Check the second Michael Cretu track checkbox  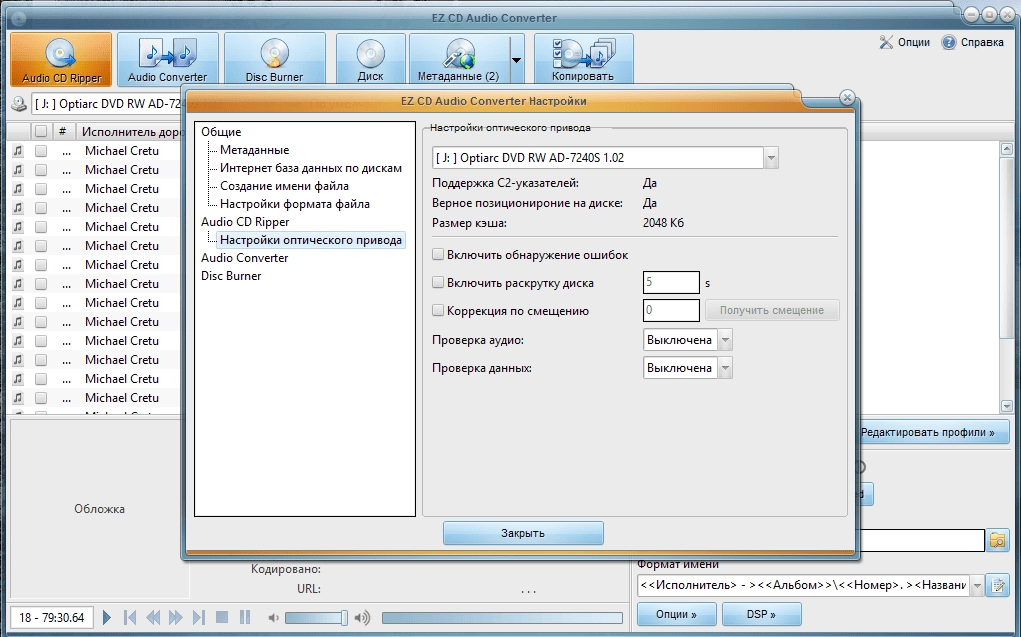point(41,169)
